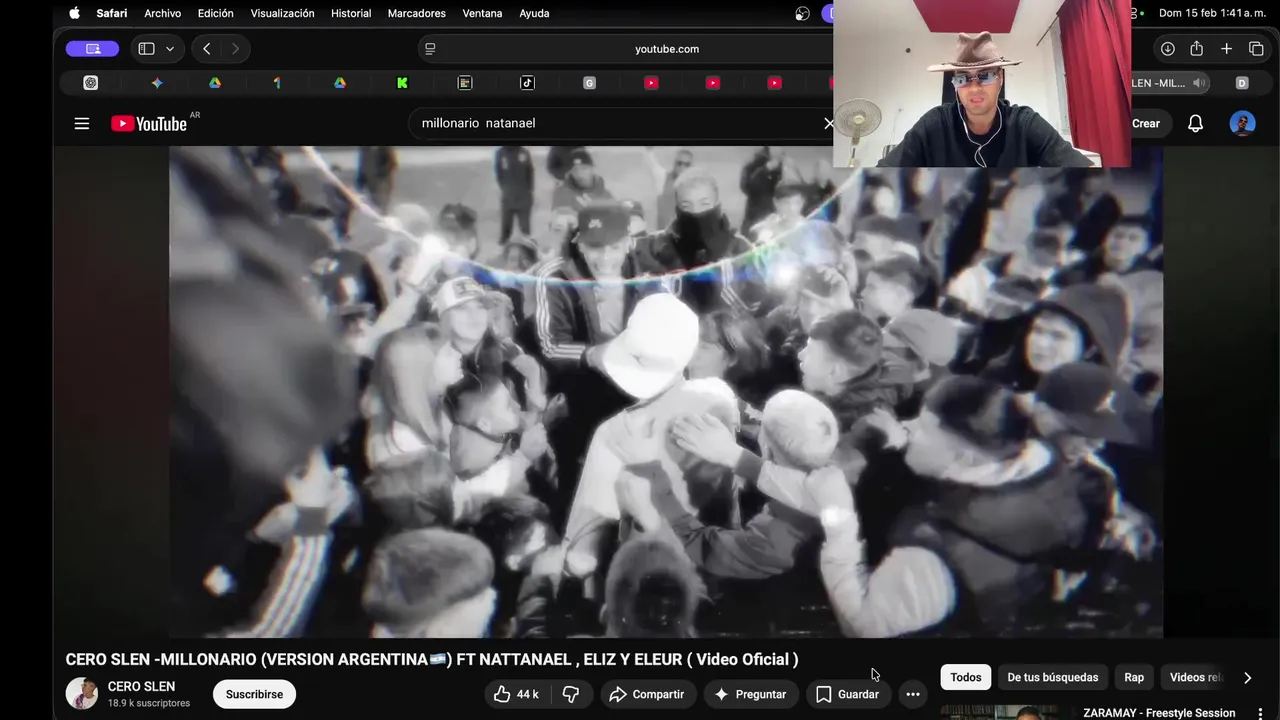Open a new tab with plus button
Screen dimensions: 1280x720
1226,48
